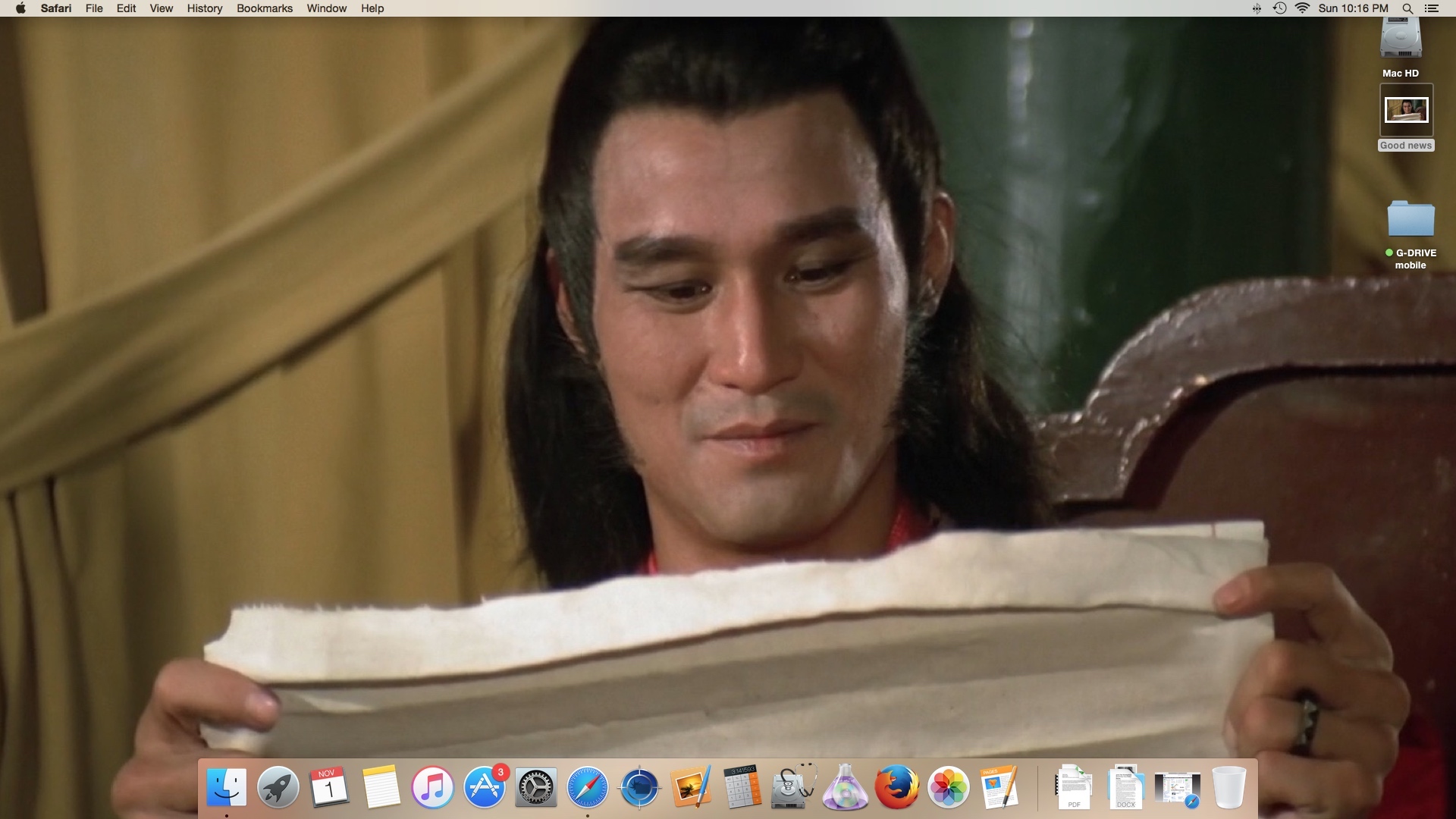Open Notification Center list icon
Screen dimensions: 1456x819
point(1432,8)
